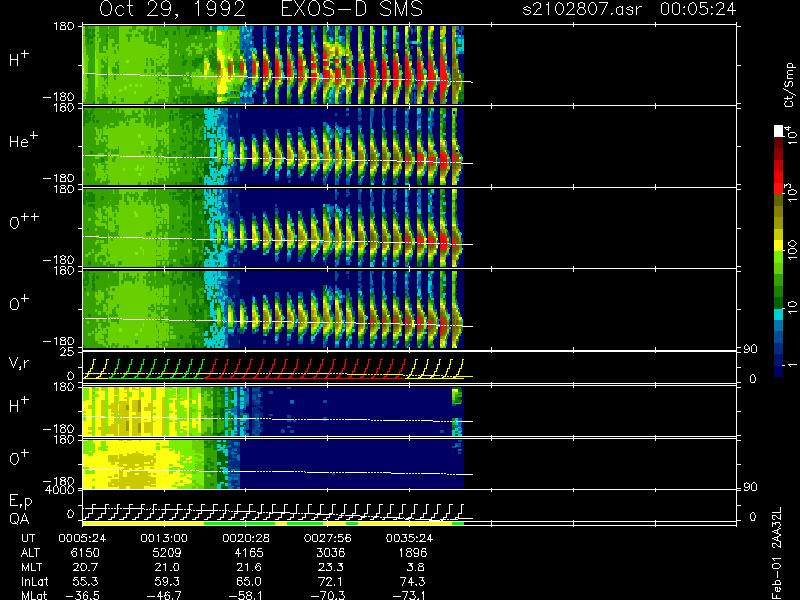Image resolution: width=800 pixels, height=600 pixels.
Task: Click the "ALT" row header
Action: coord(31,553)
